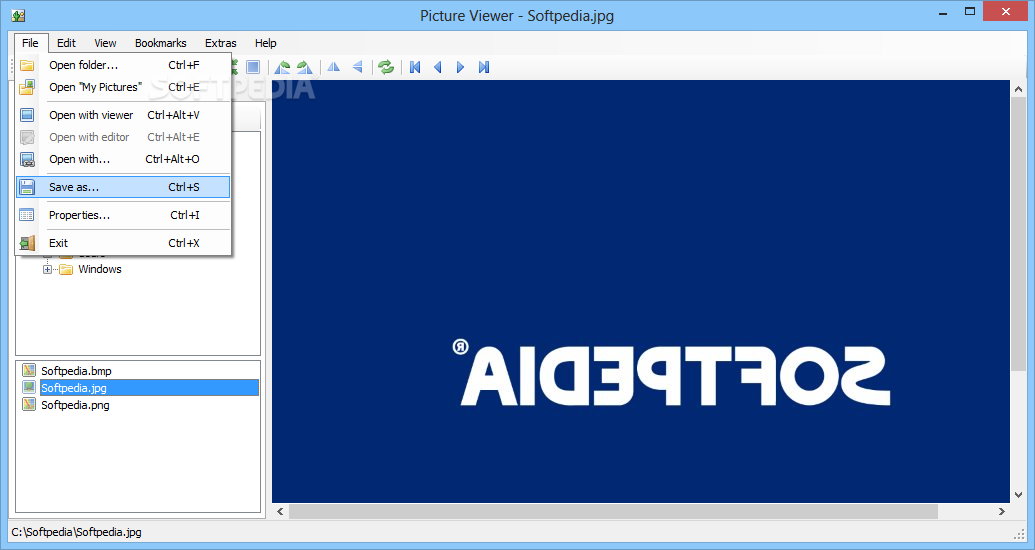
Task: Choose Exit from File menu
Action: [123, 243]
